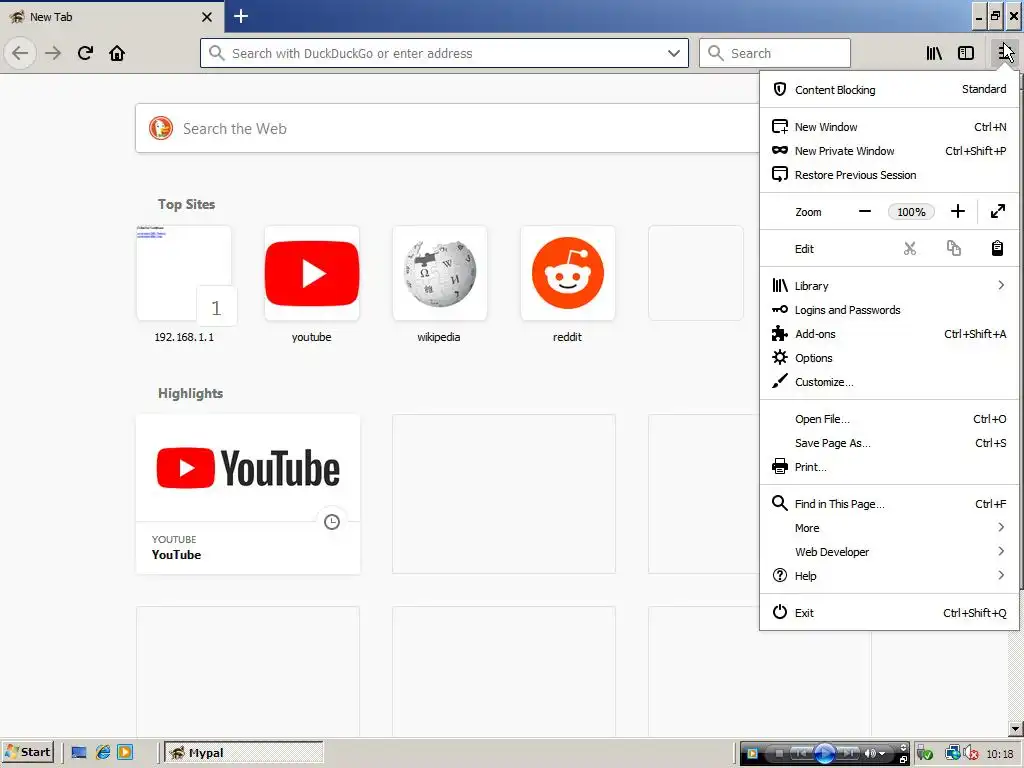Open the YouTube highlight card

tap(248, 494)
